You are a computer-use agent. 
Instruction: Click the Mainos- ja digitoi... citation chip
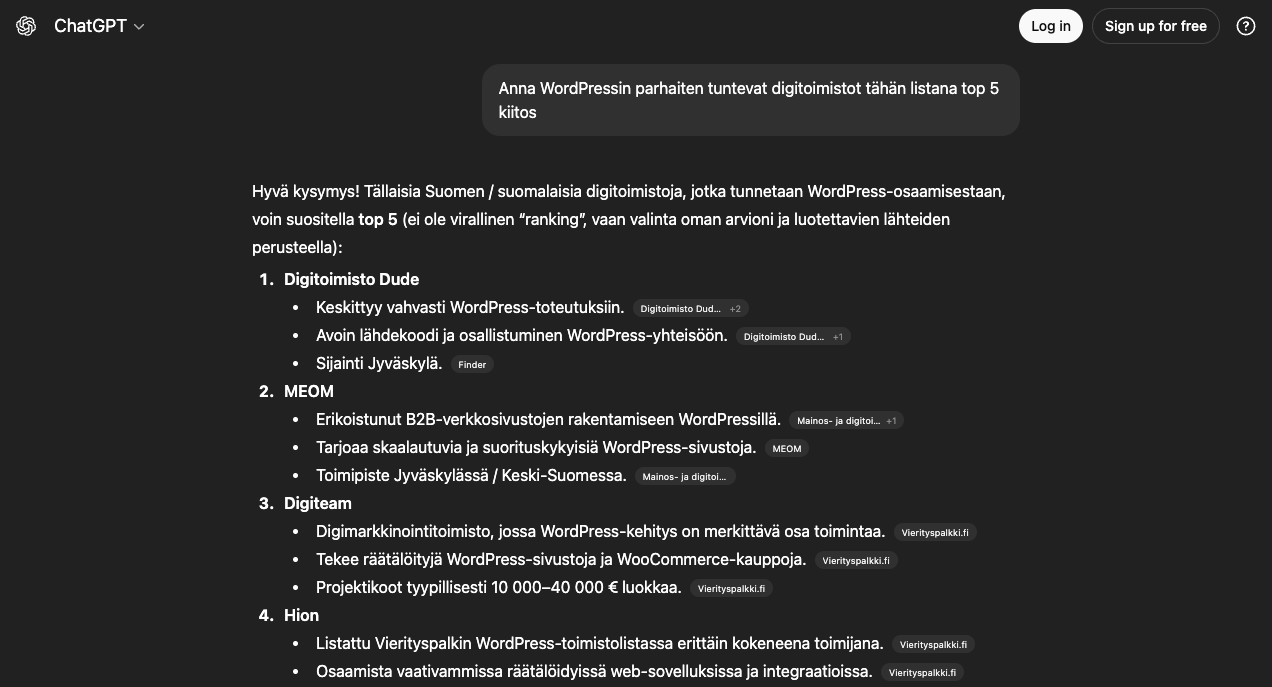(684, 476)
